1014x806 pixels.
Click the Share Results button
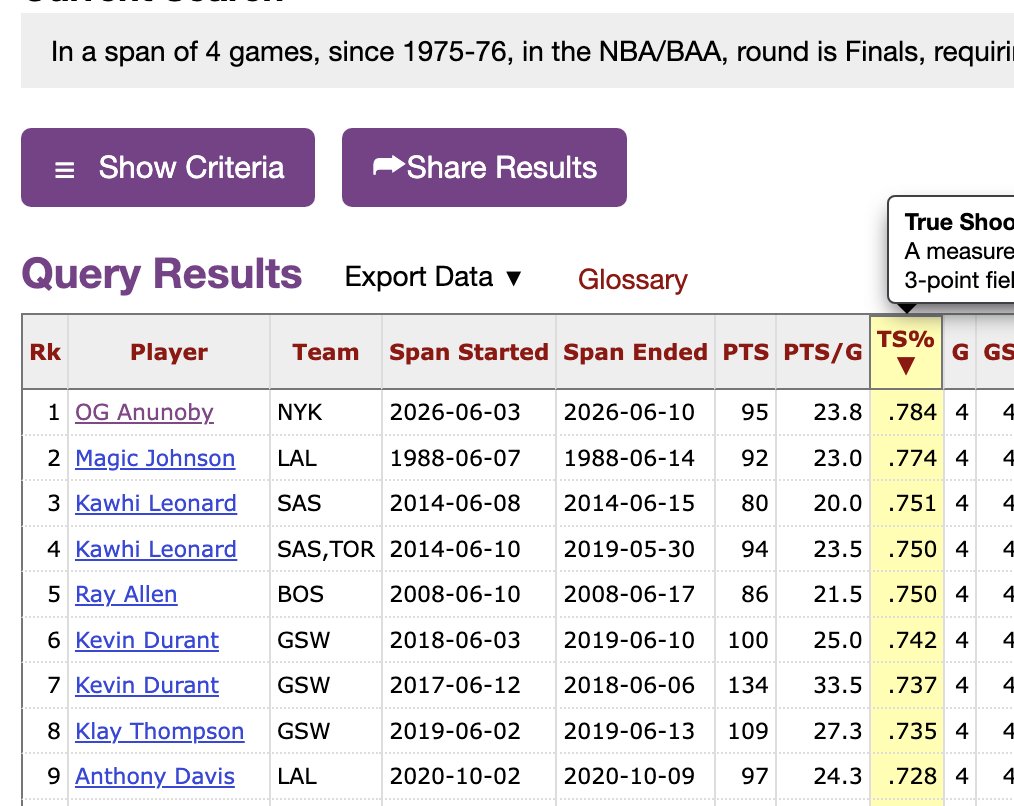pos(484,168)
